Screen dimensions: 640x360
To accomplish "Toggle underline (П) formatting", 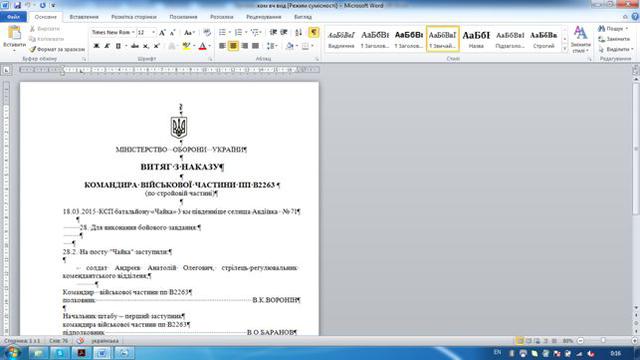I will point(118,46).
